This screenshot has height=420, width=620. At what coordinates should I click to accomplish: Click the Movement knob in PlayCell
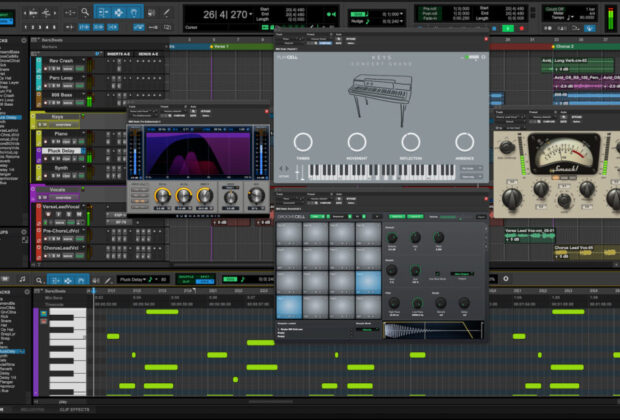tap(357, 142)
